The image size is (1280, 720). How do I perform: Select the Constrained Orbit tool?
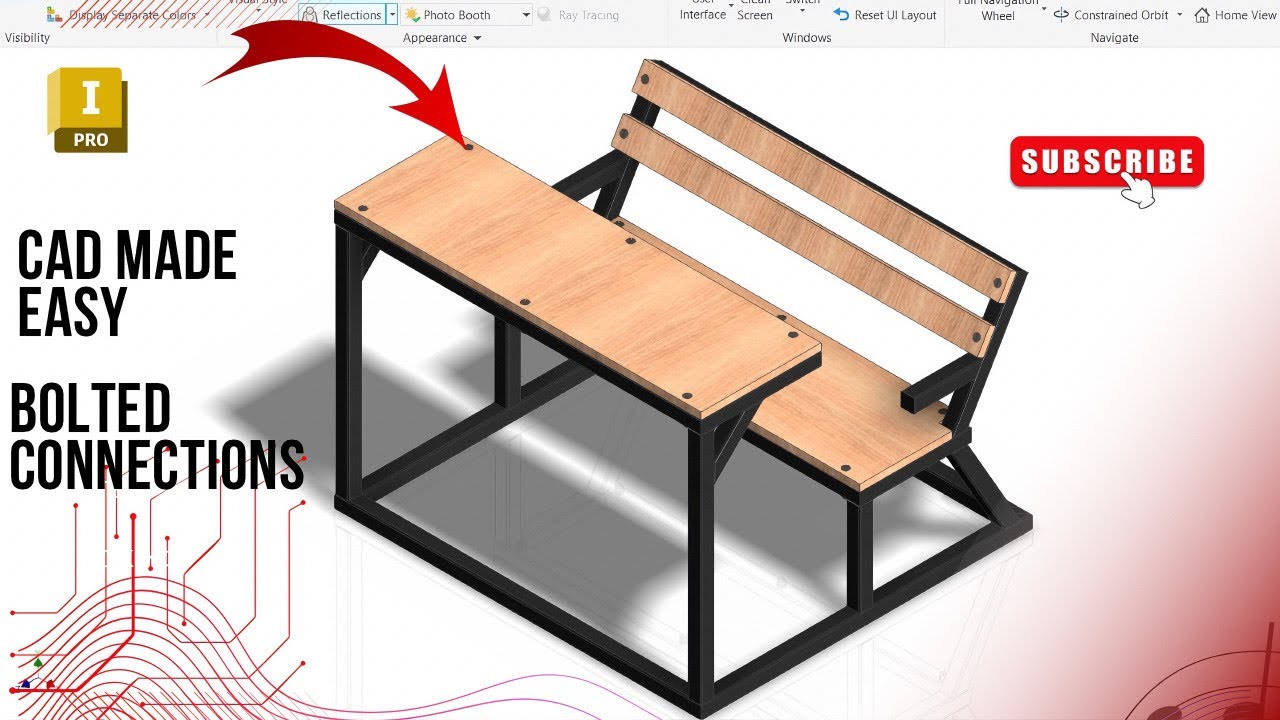(x=1111, y=15)
